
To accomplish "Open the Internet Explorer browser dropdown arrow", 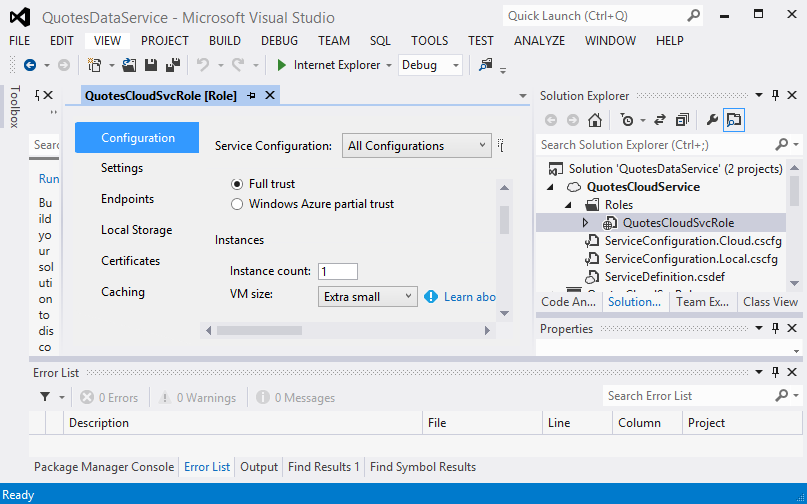I will tap(389, 65).
